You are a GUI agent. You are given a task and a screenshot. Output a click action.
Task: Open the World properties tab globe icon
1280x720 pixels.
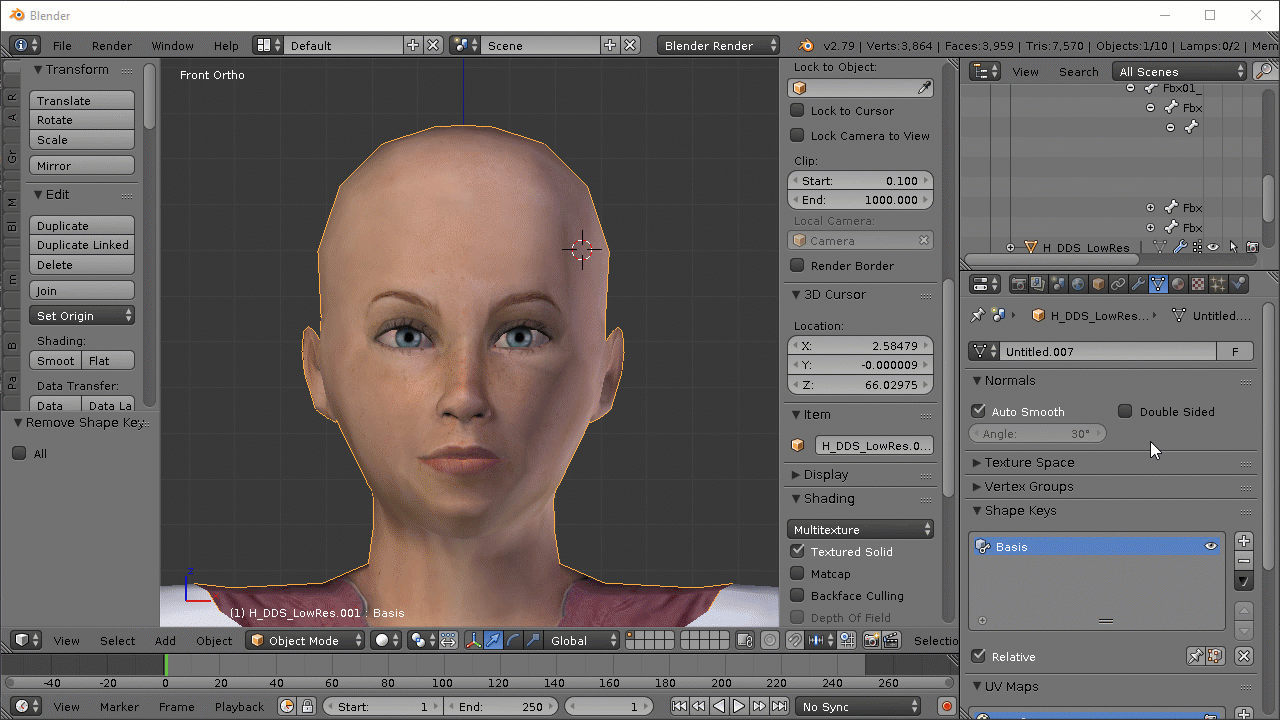point(1078,285)
